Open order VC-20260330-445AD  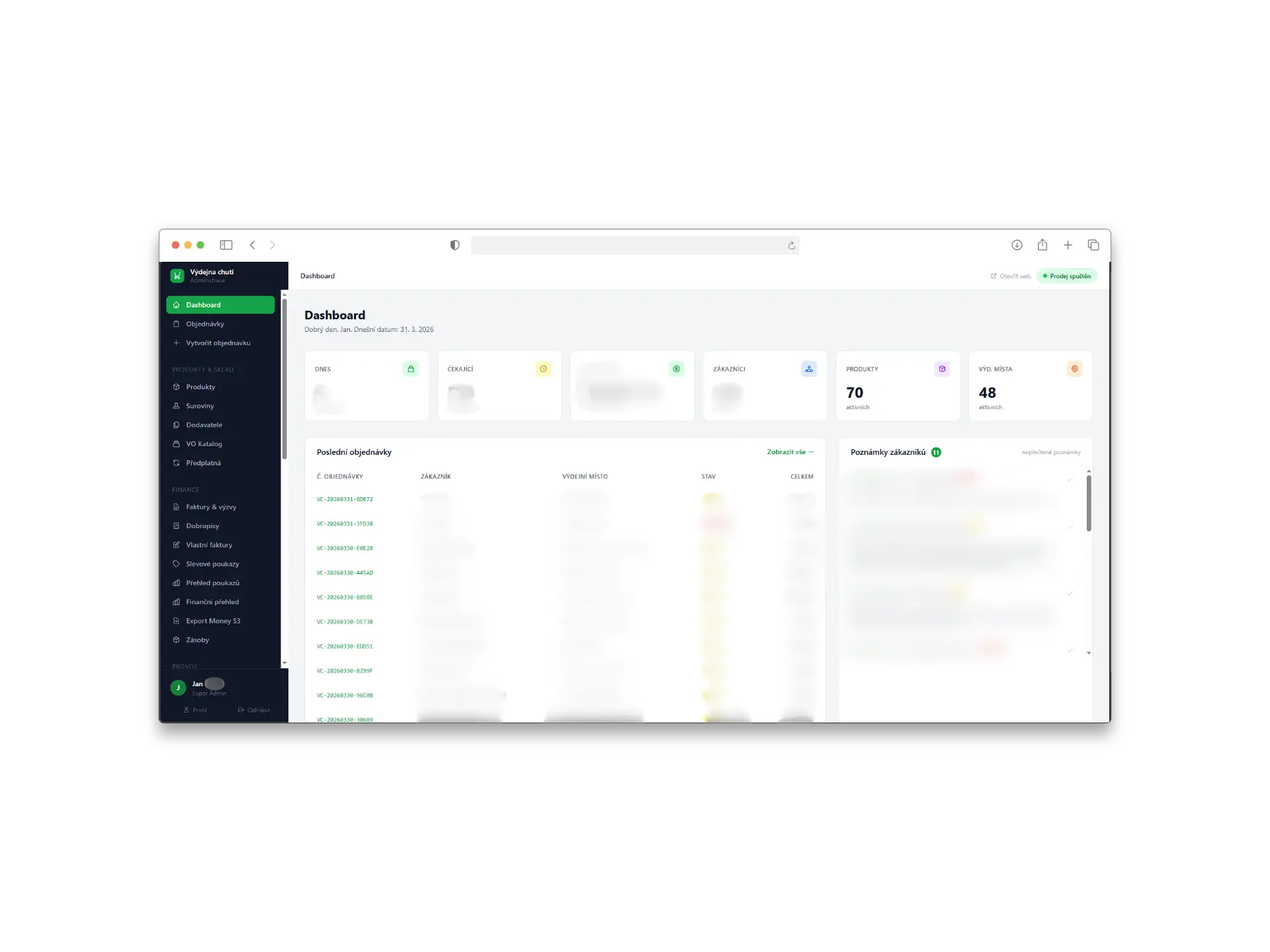(345, 573)
